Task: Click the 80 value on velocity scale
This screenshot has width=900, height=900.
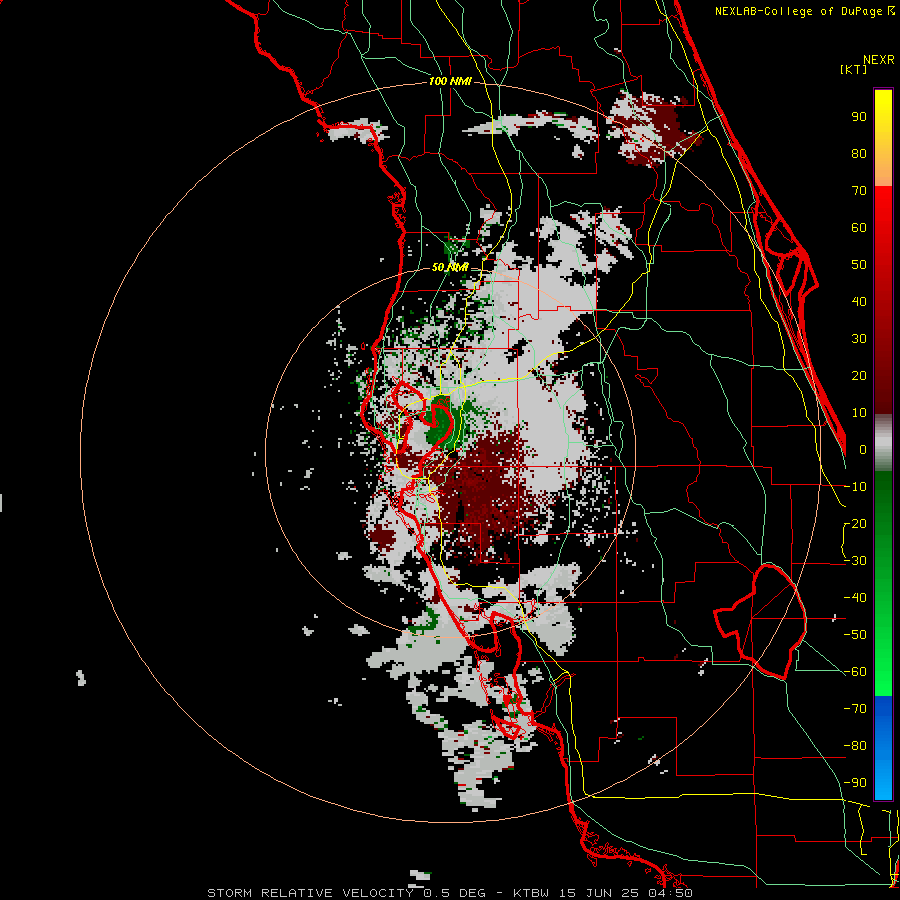Action: (x=859, y=154)
